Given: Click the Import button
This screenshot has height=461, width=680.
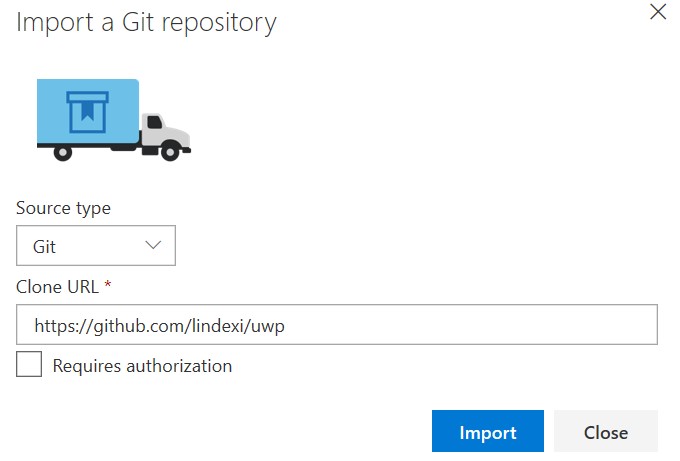Looking at the screenshot, I should (488, 431).
